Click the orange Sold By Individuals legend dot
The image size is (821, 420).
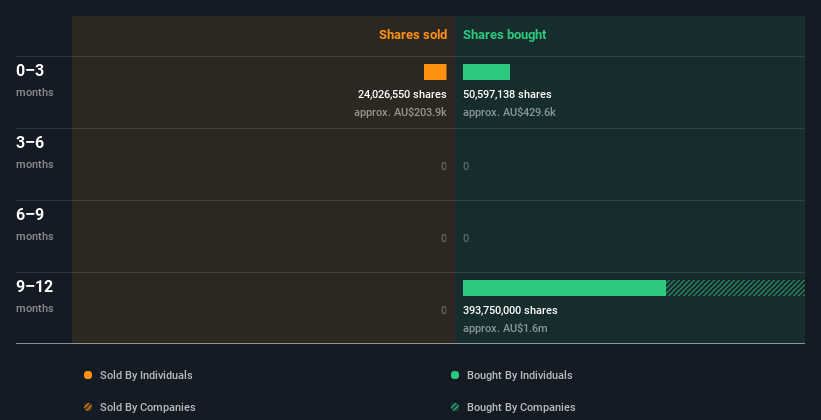click(88, 375)
